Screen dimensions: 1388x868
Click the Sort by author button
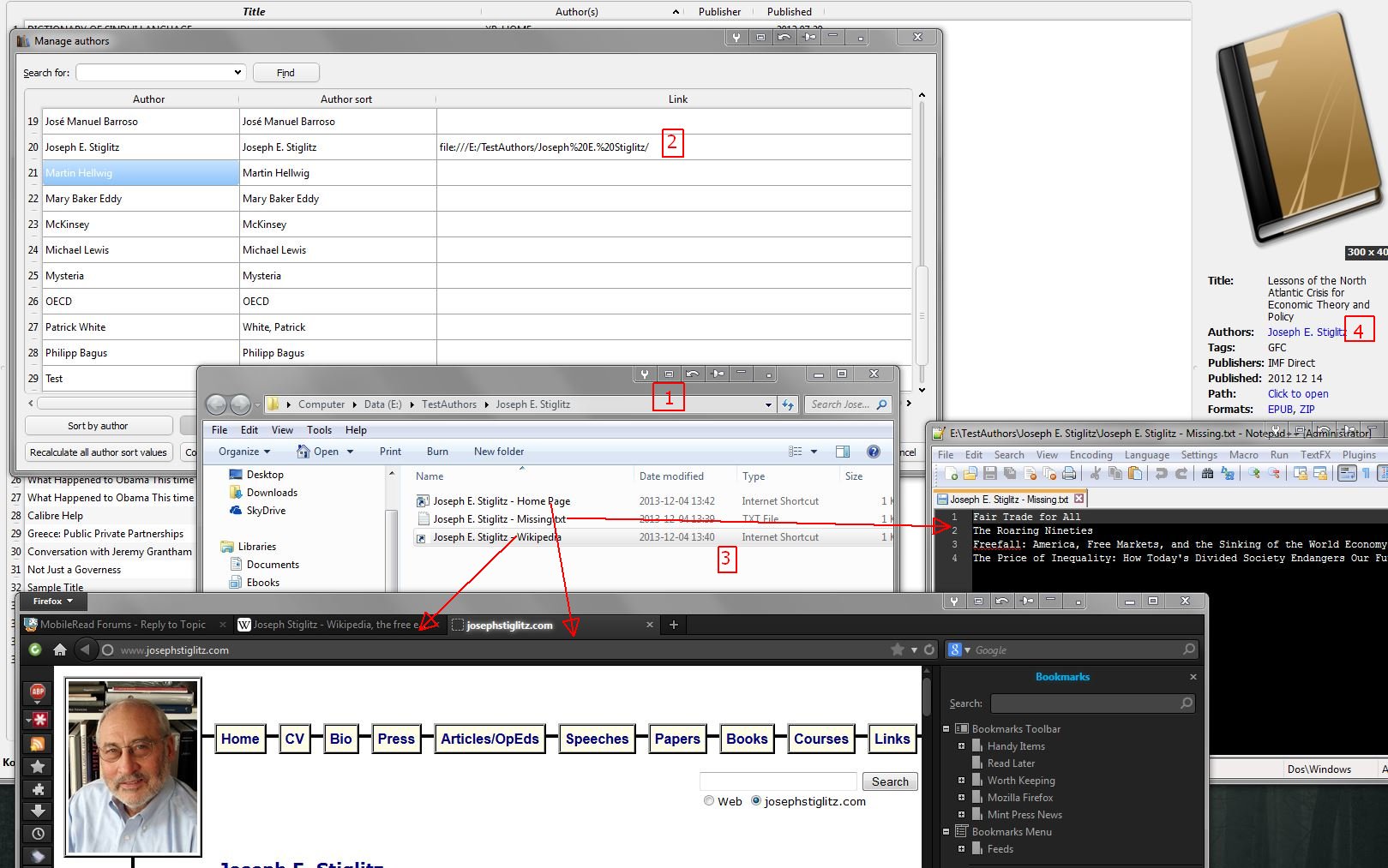point(98,426)
